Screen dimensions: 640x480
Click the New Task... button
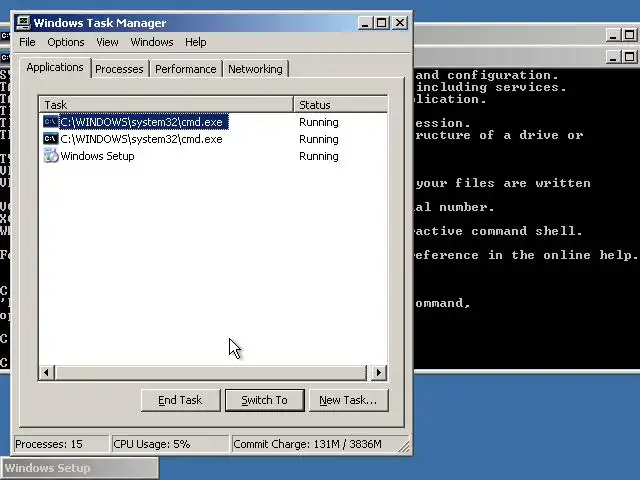tap(348, 400)
